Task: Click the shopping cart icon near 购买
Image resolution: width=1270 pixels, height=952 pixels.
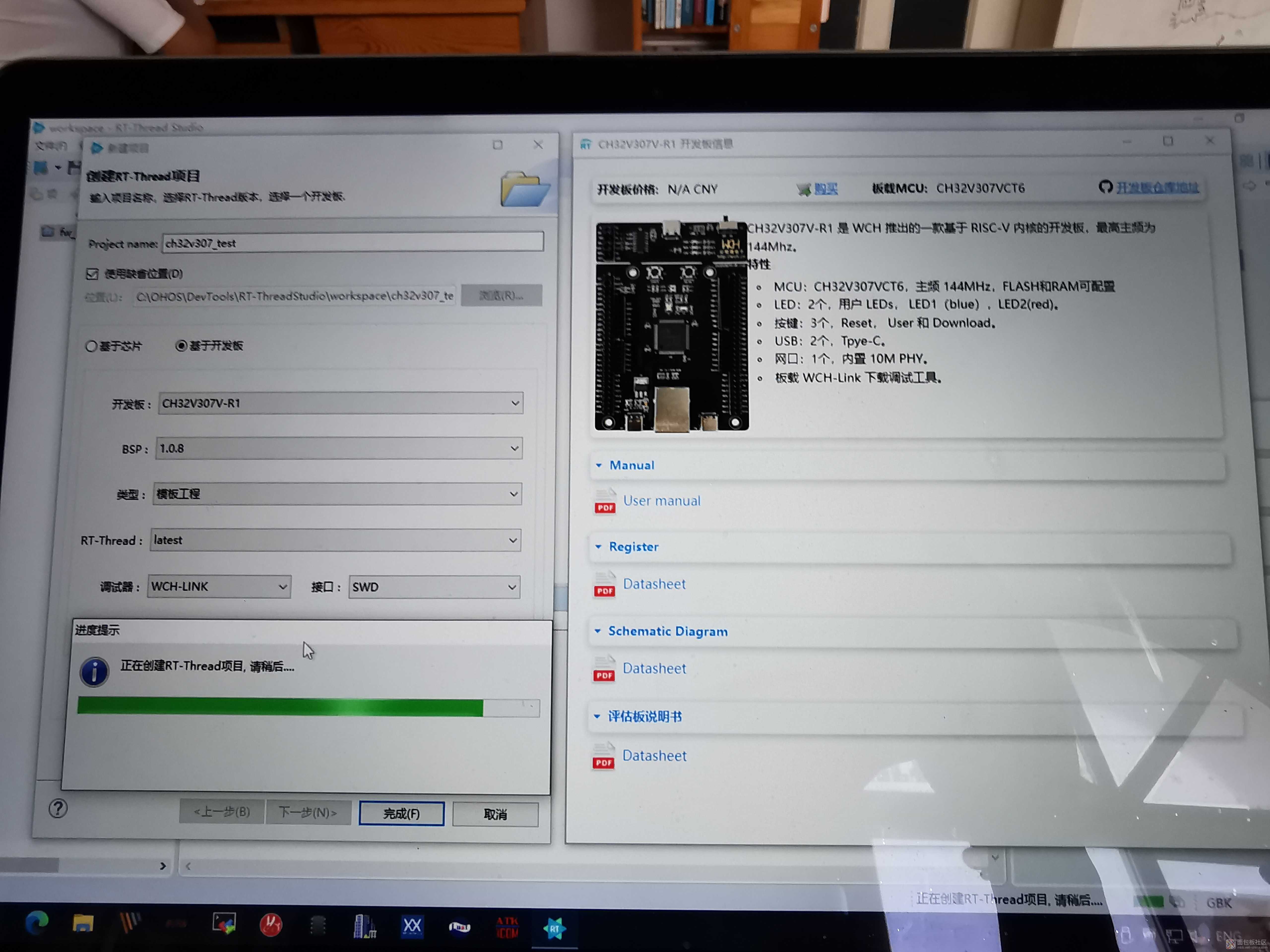Action: (804, 189)
